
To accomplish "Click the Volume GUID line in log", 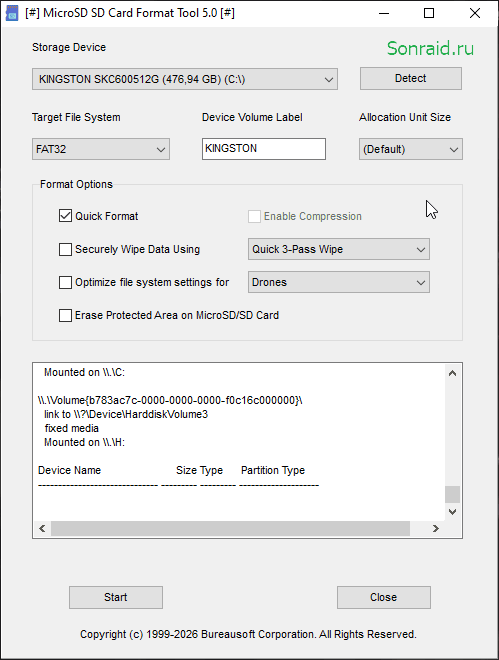I will click(170, 400).
